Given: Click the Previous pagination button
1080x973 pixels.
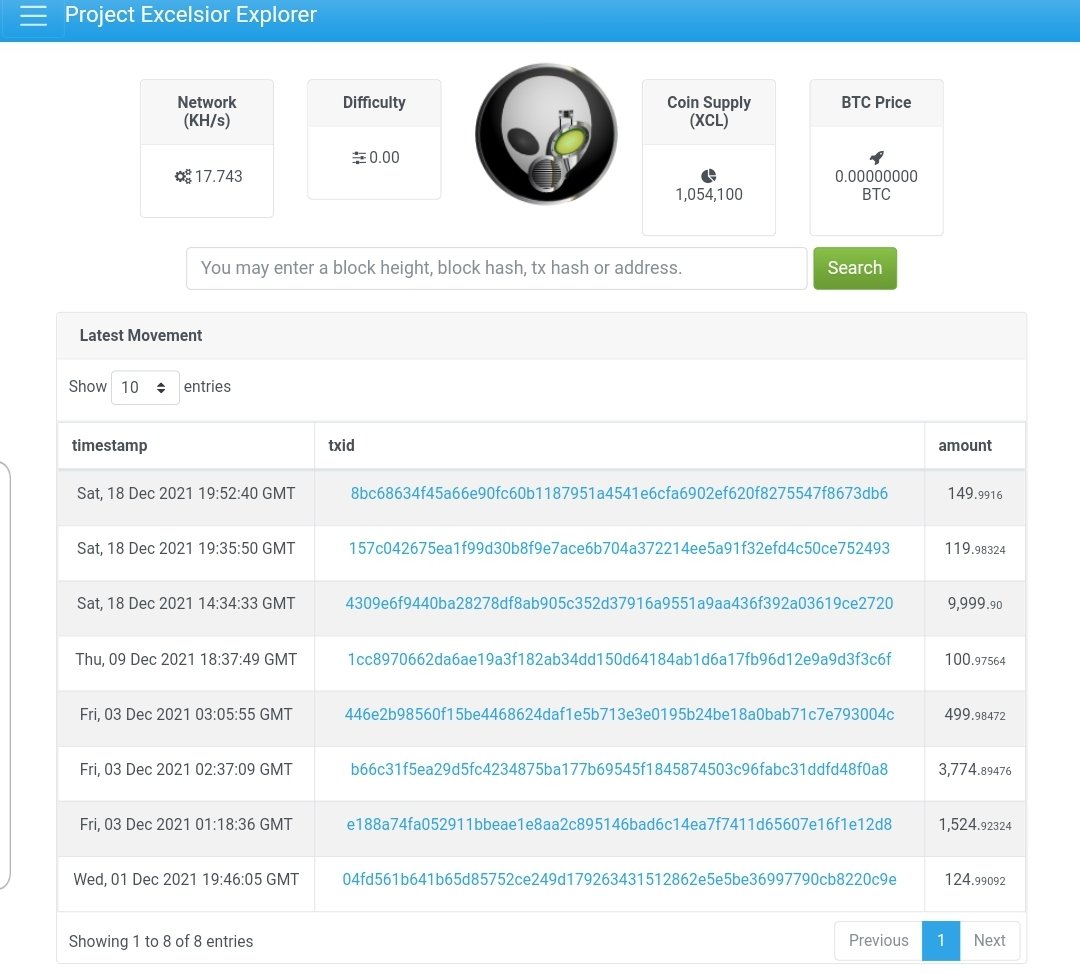Looking at the screenshot, I should pos(878,941).
